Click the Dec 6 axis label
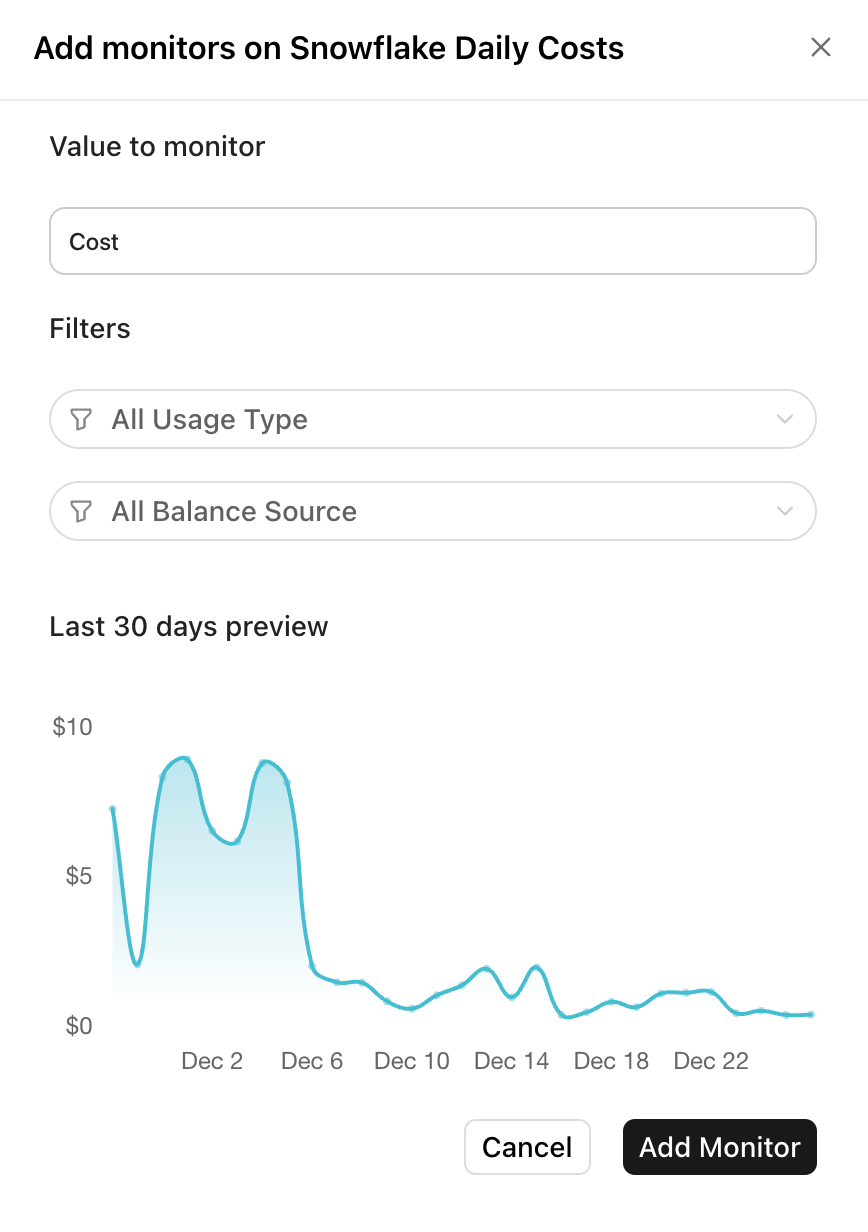The height and width of the screenshot is (1232, 868). tap(312, 1061)
